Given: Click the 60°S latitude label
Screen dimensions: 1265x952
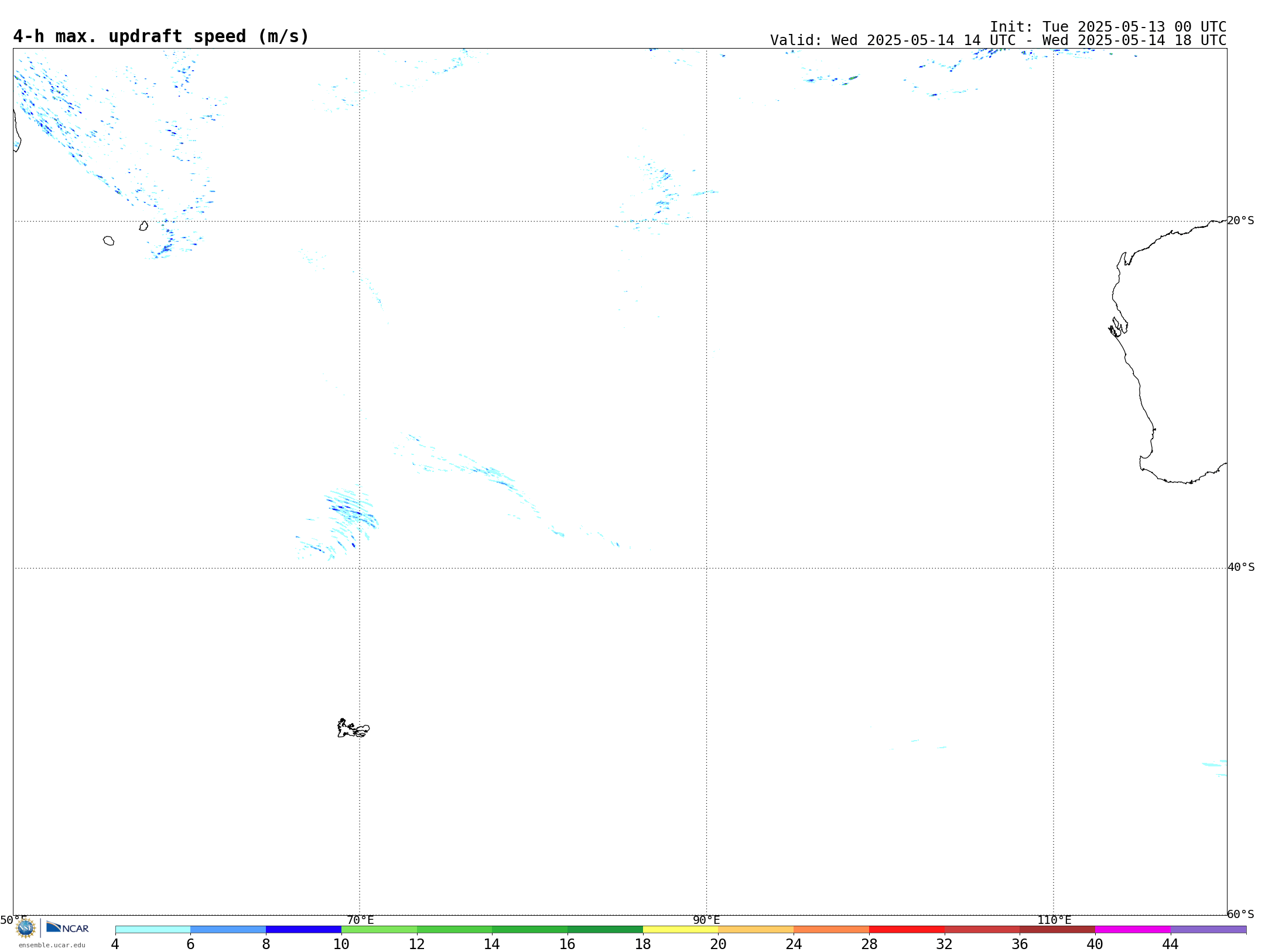Looking at the screenshot, I should click(x=1240, y=914).
